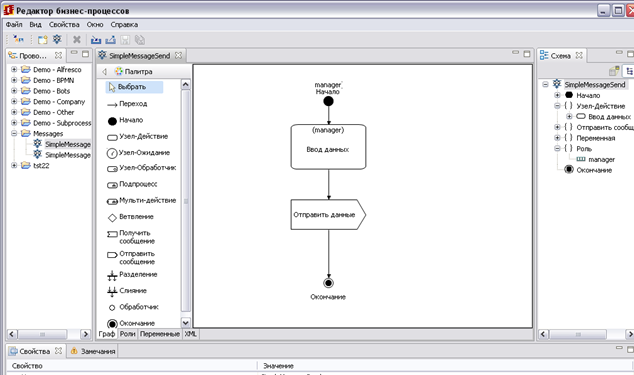Select the Окончание end node in palette
634x375 pixels.
(131, 323)
